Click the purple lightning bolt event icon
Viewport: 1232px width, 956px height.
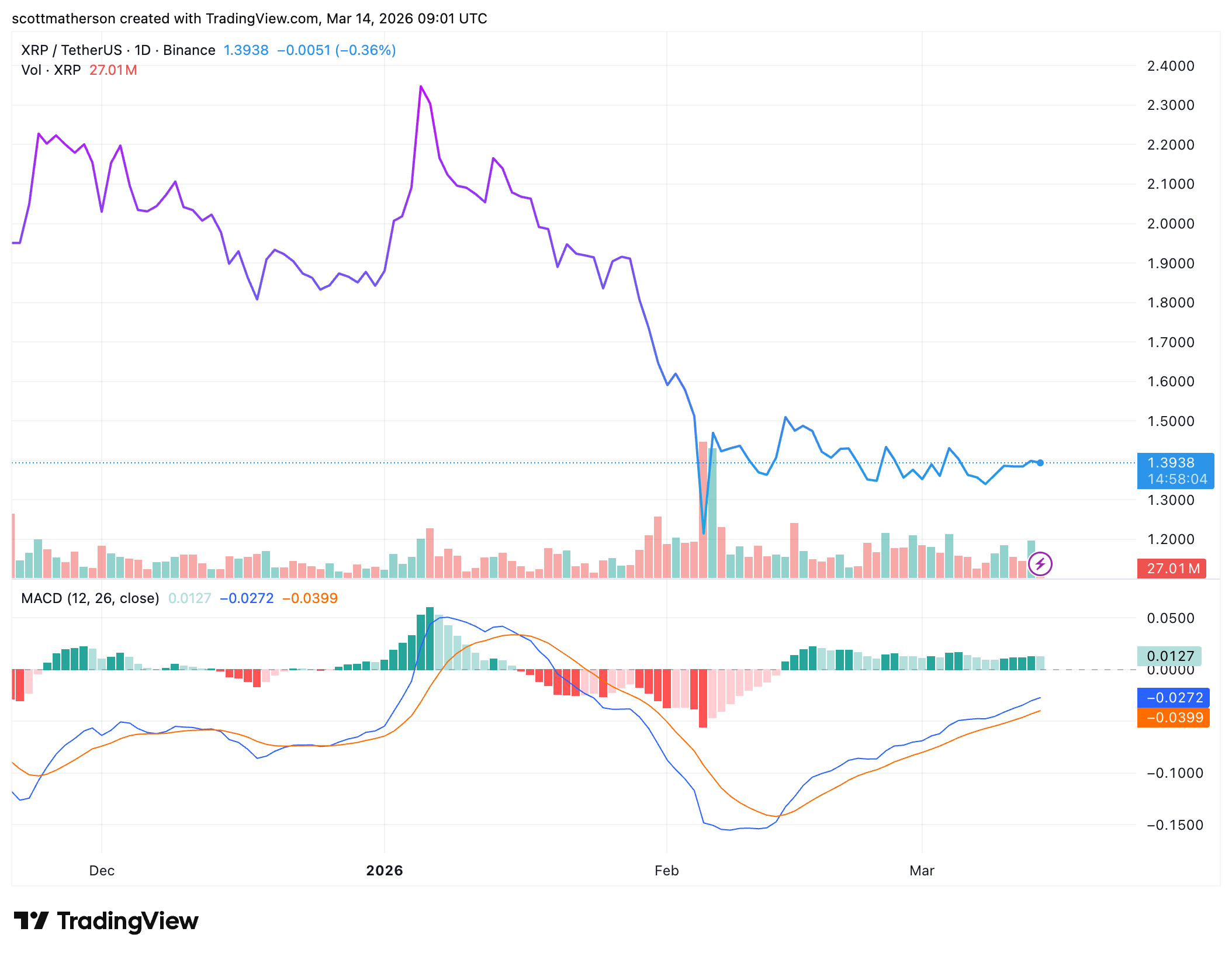point(1040,564)
